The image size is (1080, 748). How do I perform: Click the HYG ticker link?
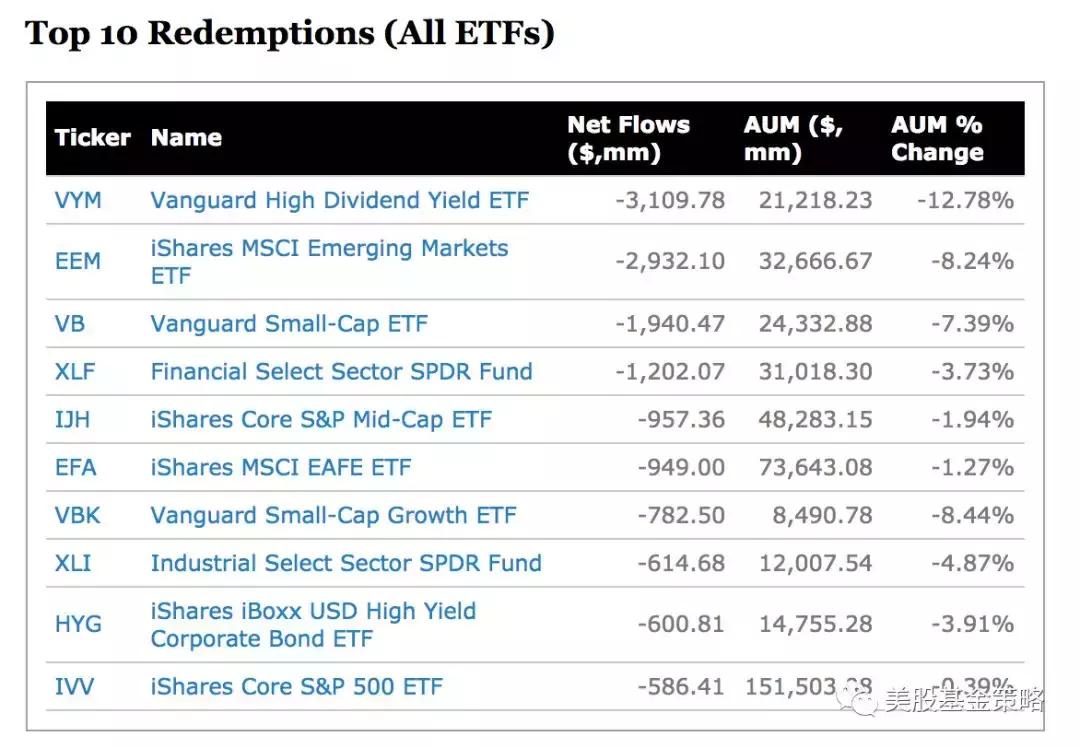pos(78,624)
